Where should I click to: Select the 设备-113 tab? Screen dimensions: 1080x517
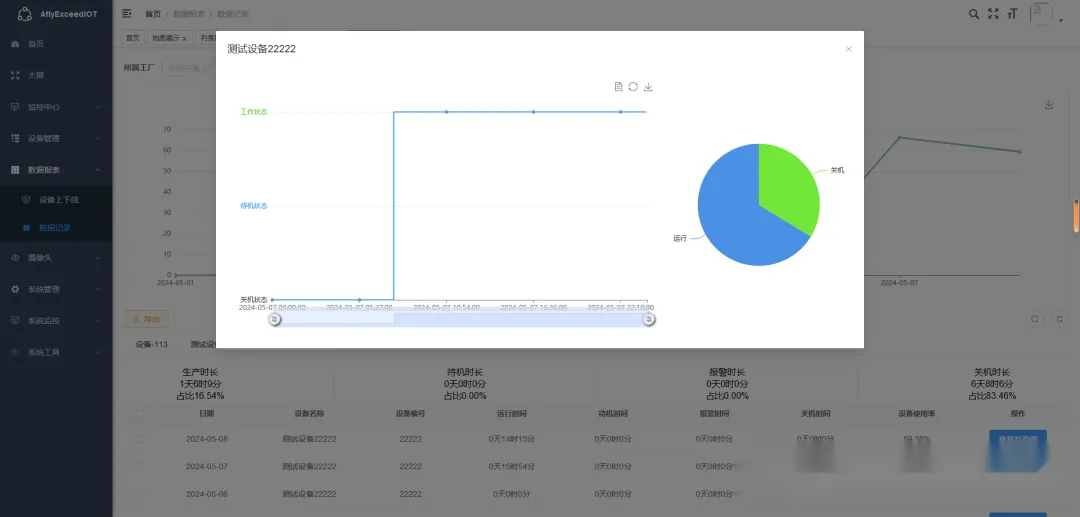[x=152, y=344]
